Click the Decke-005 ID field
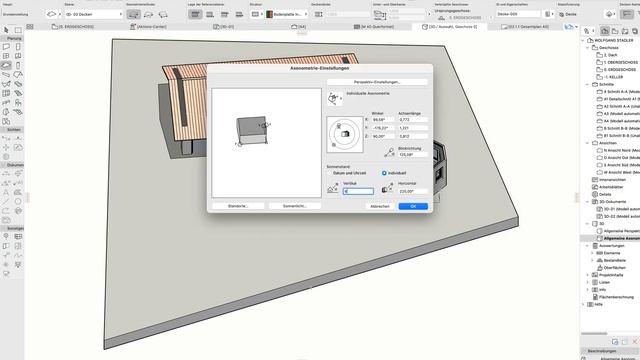This screenshot has width=640, height=360. tap(518, 14)
